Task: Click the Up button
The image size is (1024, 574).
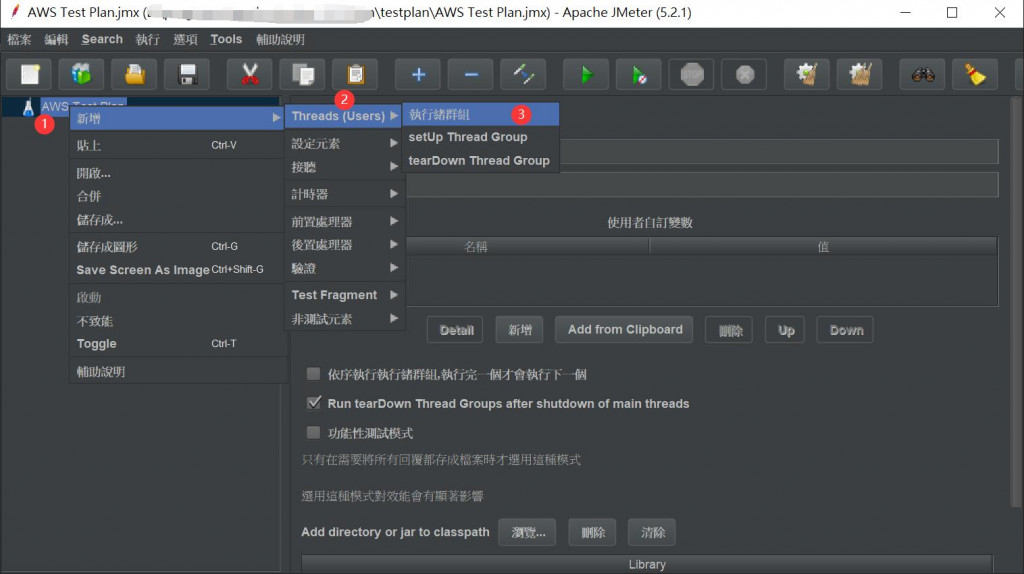Action: click(x=786, y=330)
